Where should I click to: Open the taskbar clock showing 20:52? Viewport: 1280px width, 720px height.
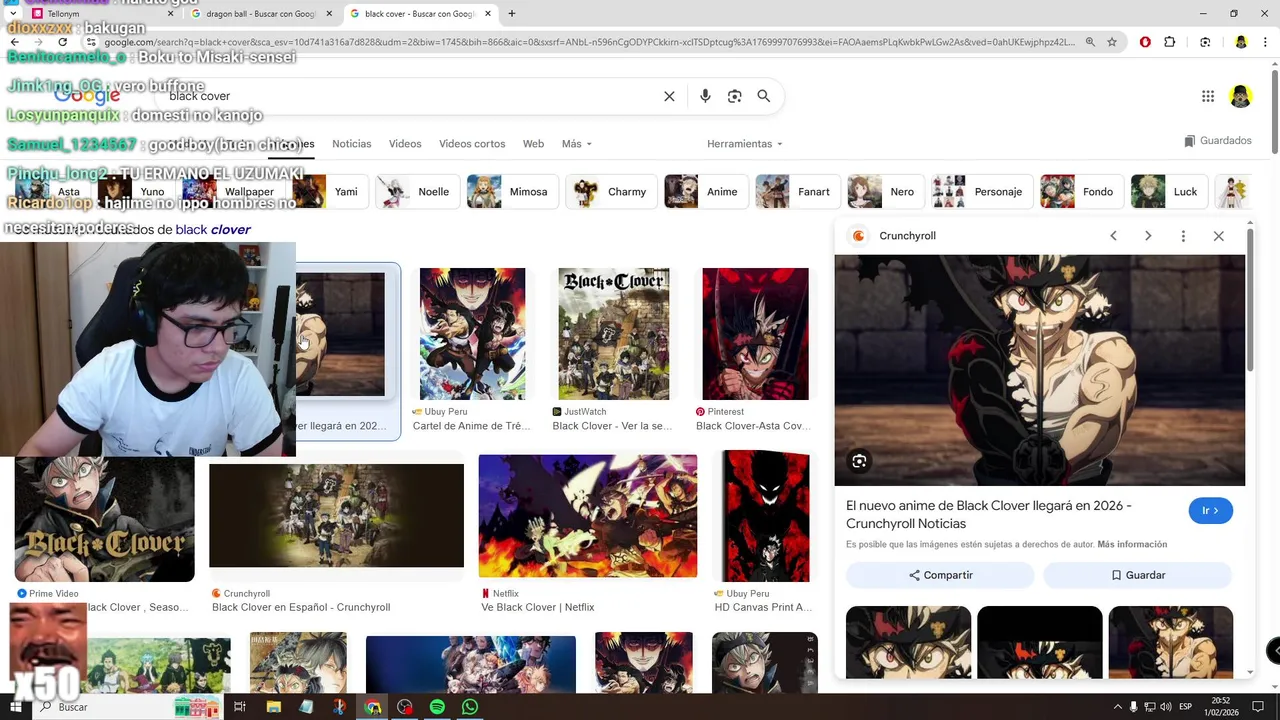pyautogui.click(x=1220, y=707)
